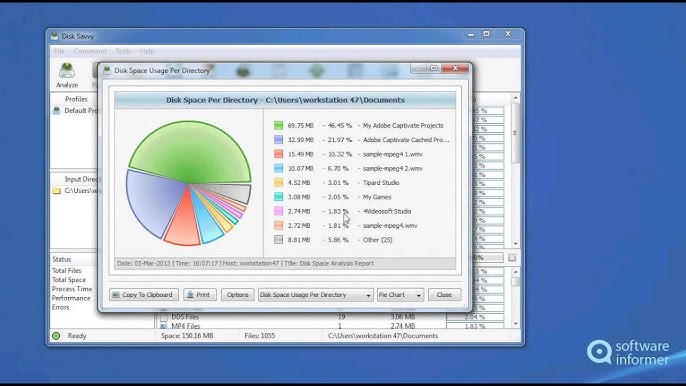This screenshot has width=686, height=386.
Task: Click cyan swatch for sample-mpeg4 2.wmv
Action: tap(278, 168)
